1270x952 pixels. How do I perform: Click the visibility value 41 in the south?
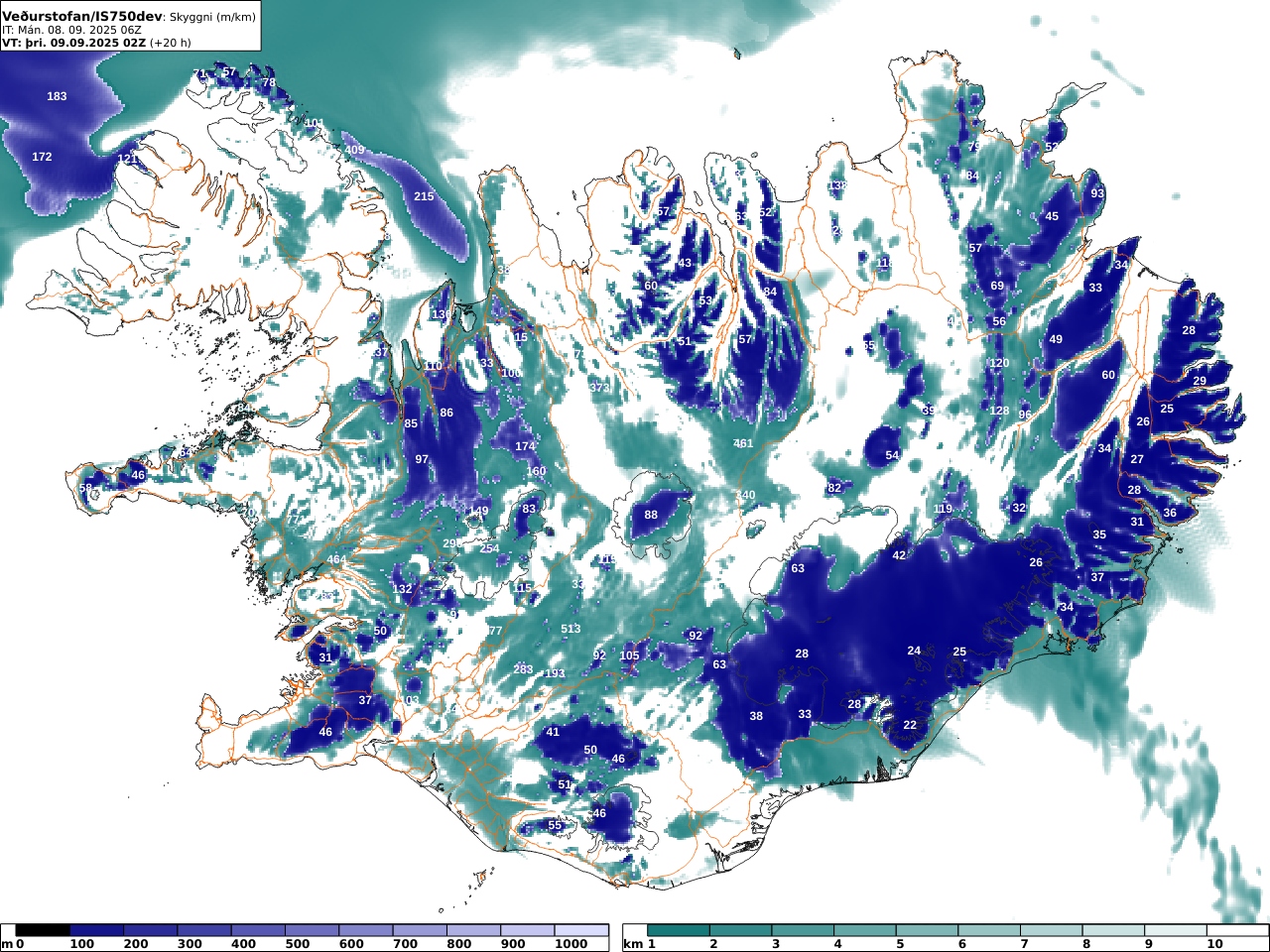554,732
